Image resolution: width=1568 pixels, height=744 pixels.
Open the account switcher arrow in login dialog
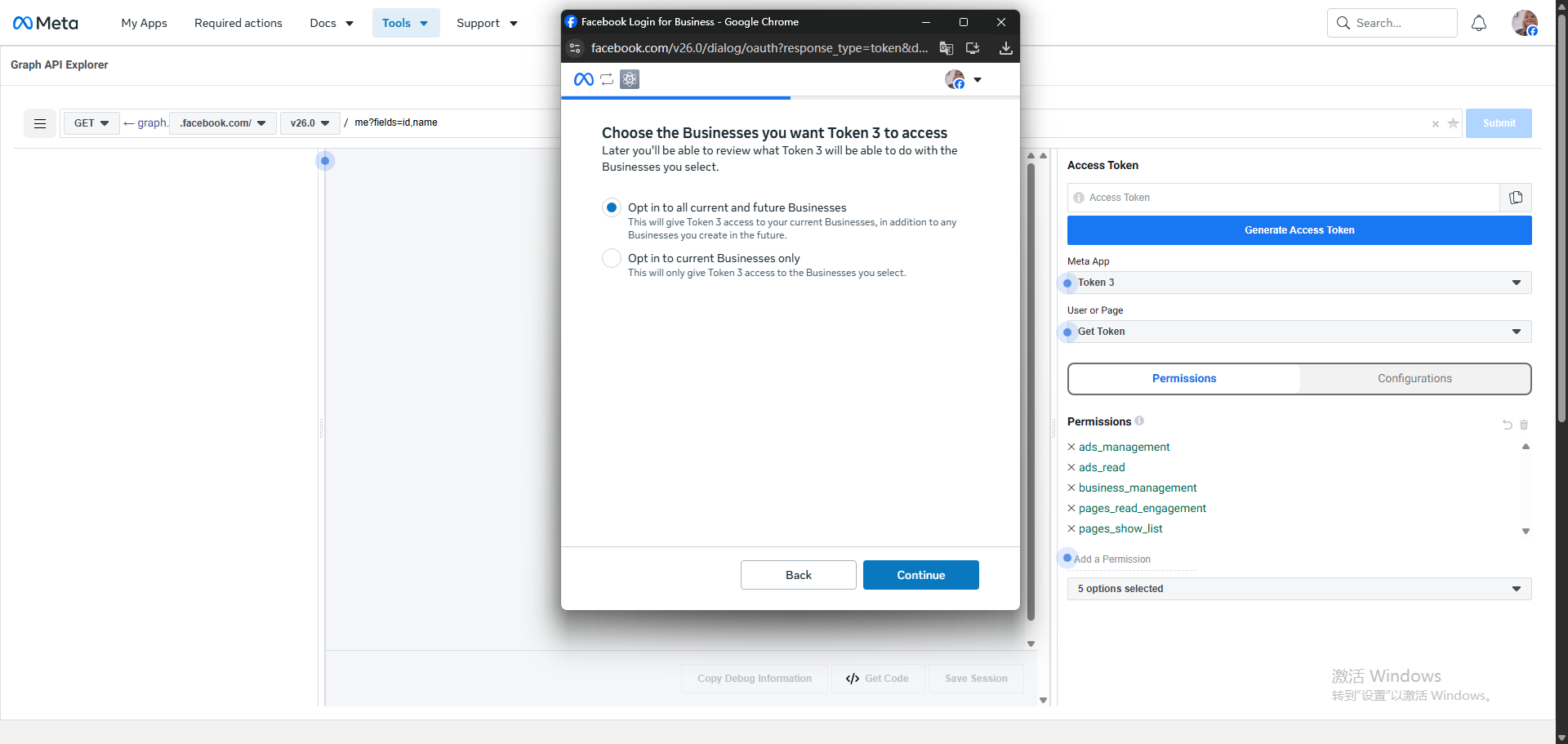[x=978, y=80]
